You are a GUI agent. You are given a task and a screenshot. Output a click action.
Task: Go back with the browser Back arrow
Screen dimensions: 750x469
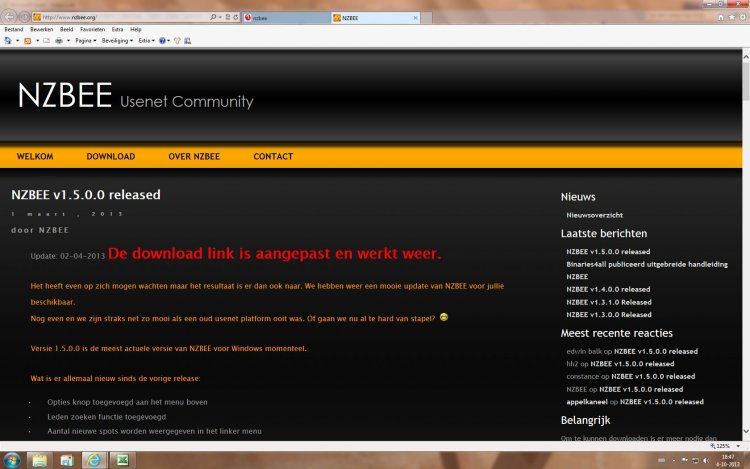click(10, 17)
